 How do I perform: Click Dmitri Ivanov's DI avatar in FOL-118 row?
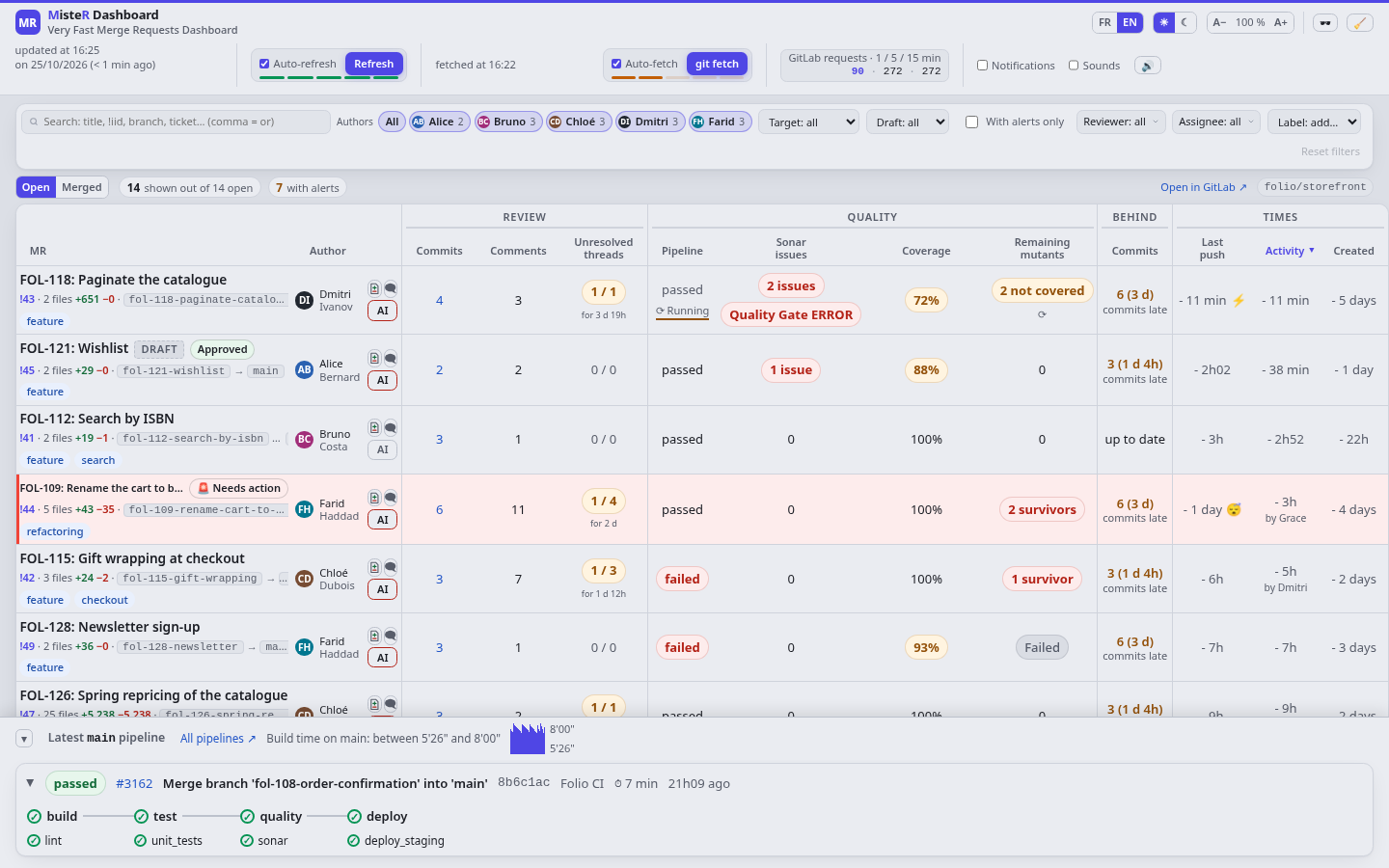[x=305, y=300]
